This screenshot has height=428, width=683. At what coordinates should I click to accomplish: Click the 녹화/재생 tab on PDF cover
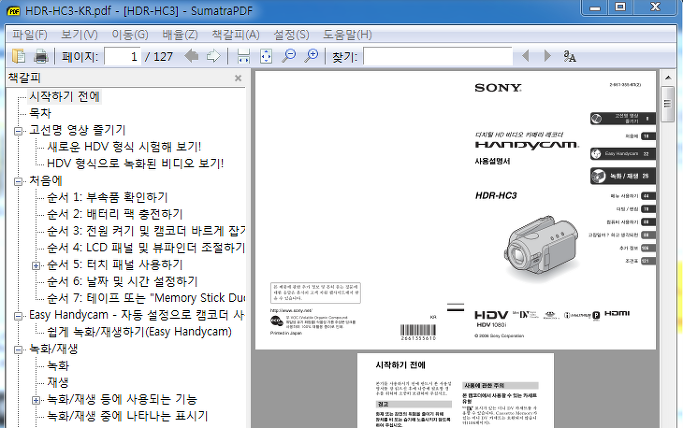click(623, 176)
